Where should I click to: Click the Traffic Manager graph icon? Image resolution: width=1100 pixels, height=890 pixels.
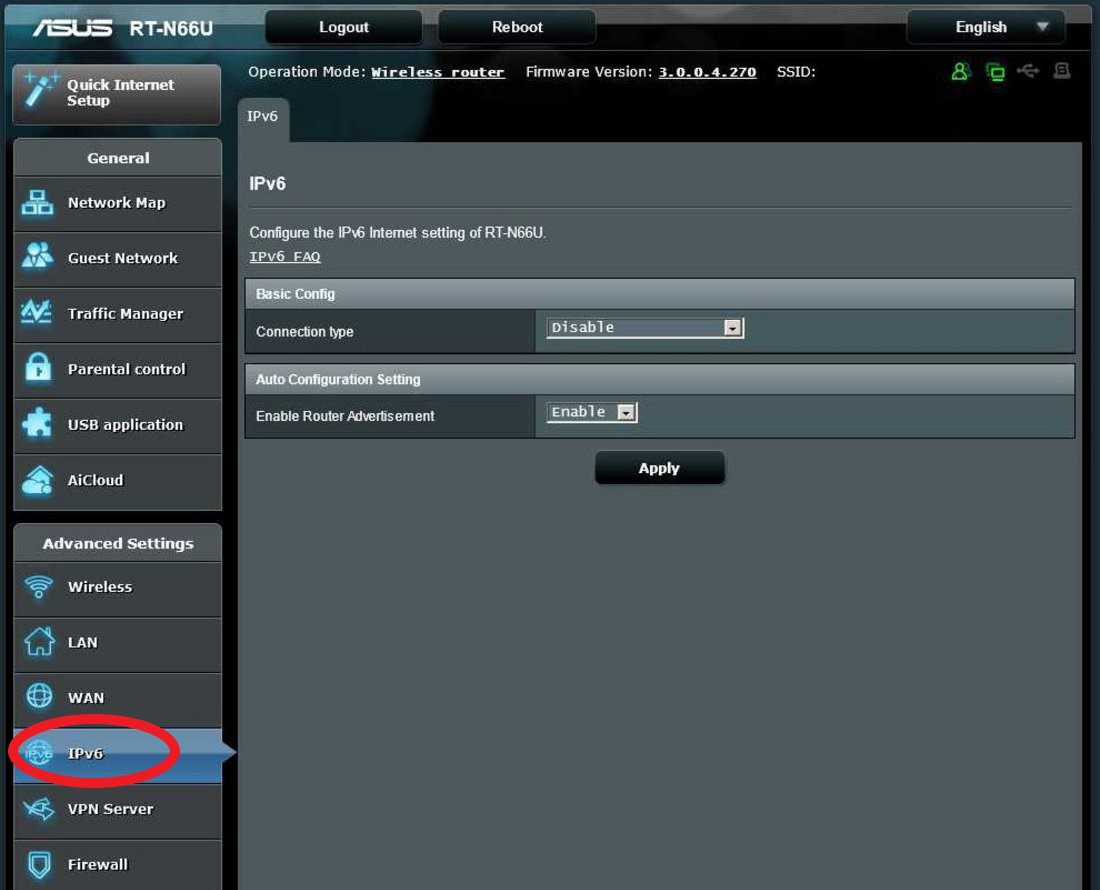36,311
